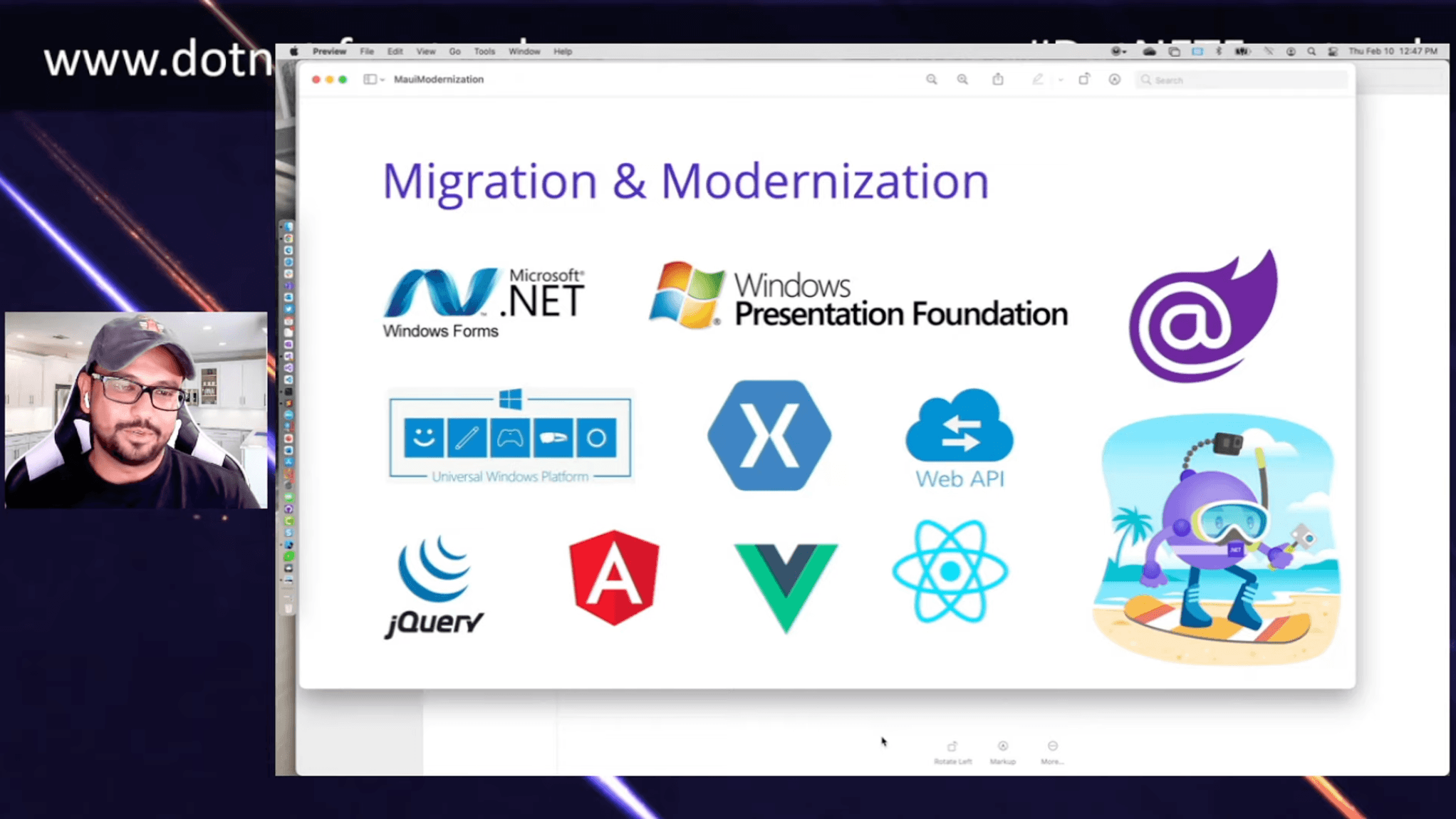Open the iCloud status icon in menu bar

point(1149,51)
